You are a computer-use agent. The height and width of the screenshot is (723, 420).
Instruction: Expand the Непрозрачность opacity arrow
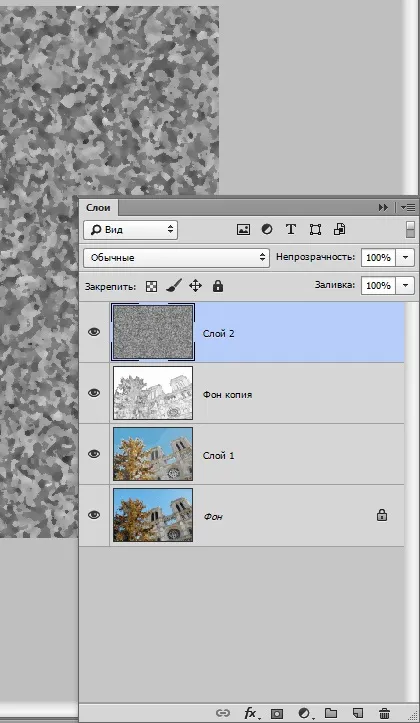(405, 257)
